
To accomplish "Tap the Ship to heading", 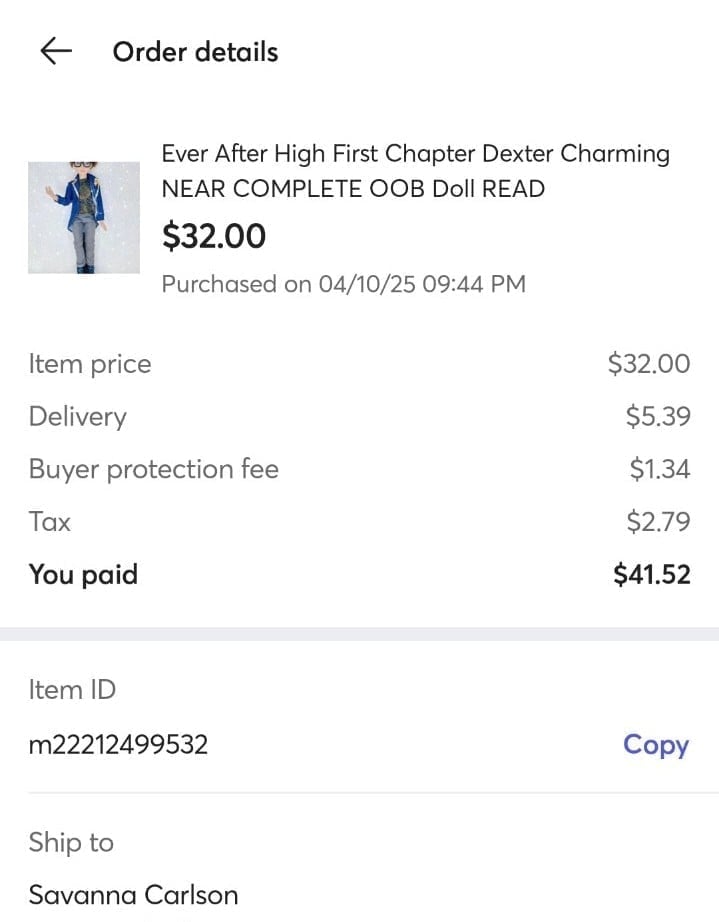I will tap(71, 843).
